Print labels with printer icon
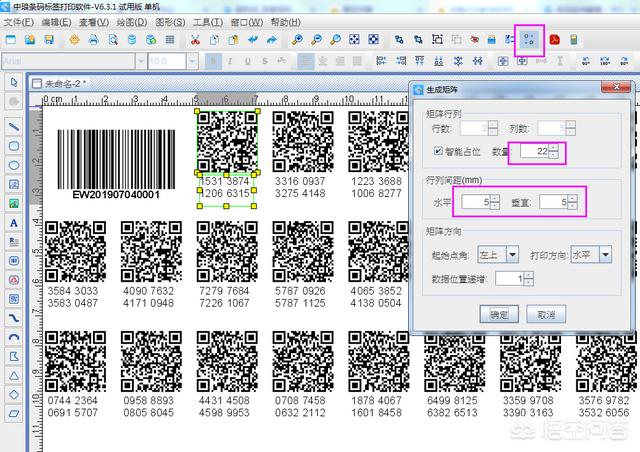This screenshot has width=640, height=452. [x=93, y=40]
